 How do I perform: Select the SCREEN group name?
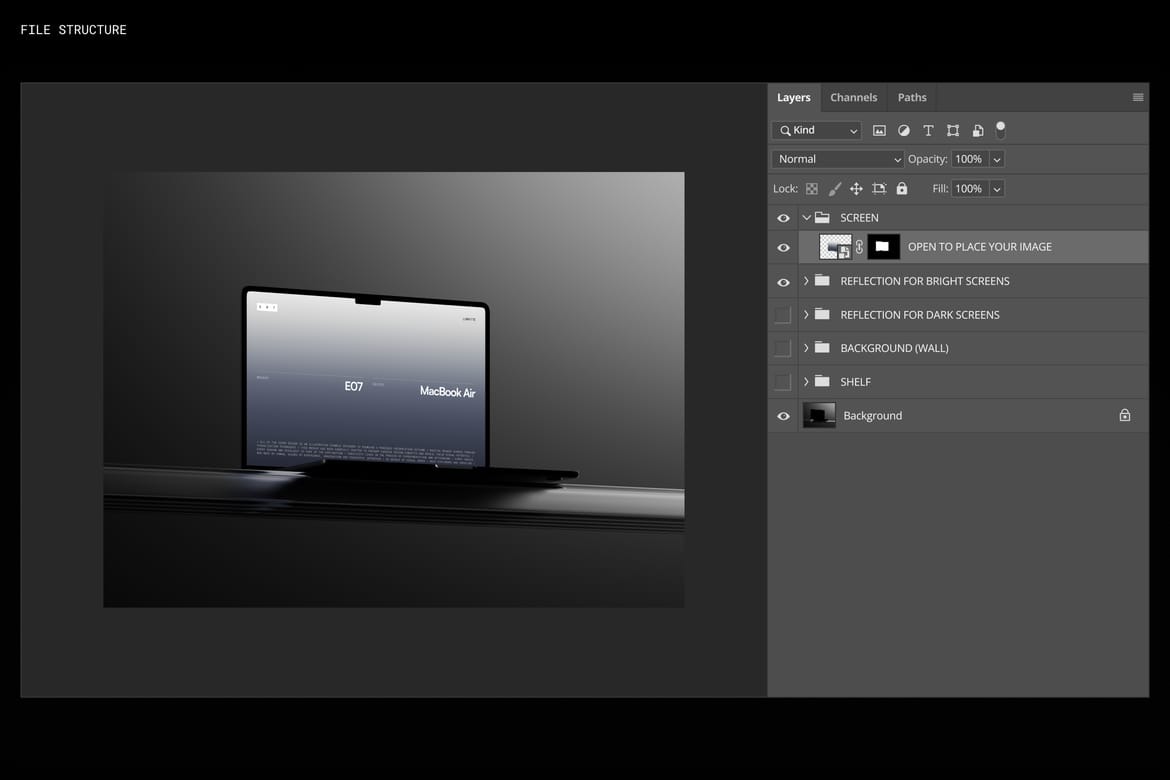tap(860, 218)
